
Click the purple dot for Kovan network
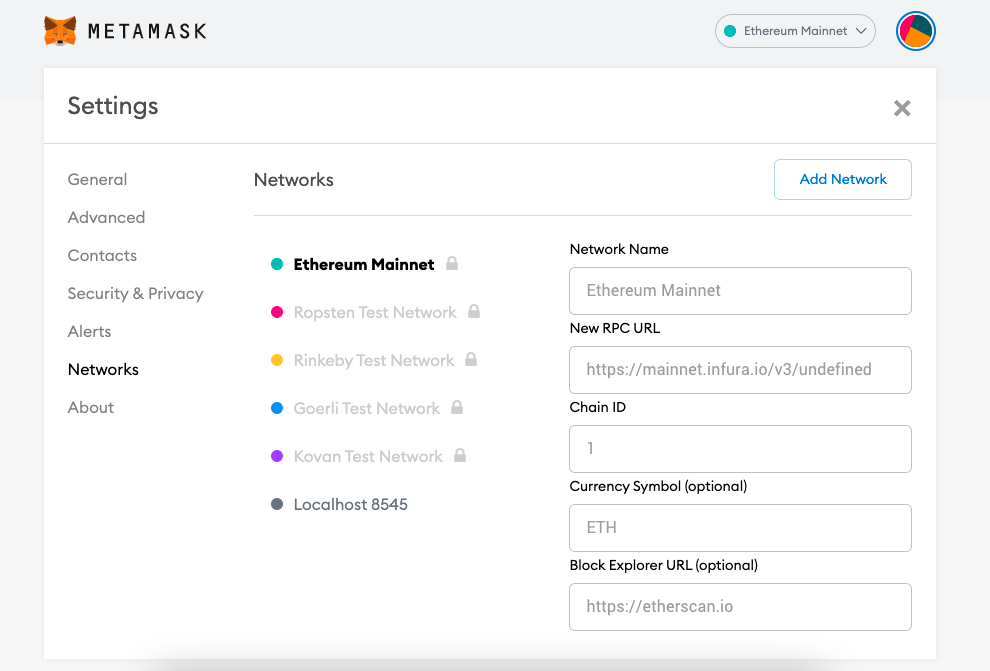(x=277, y=456)
